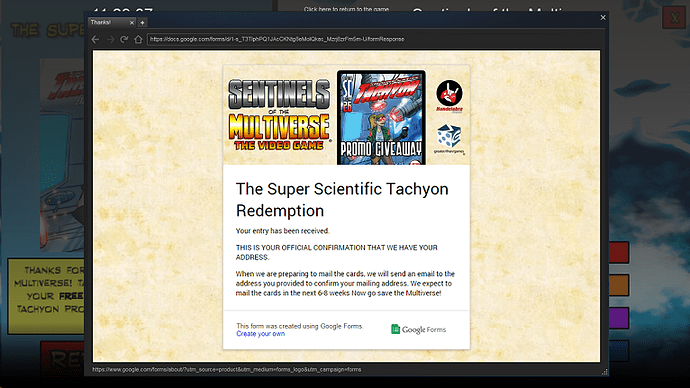Screen dimensions: 690x388
Task: Click the Sentinels of the Multiverse logo
Action: (279, 115)
